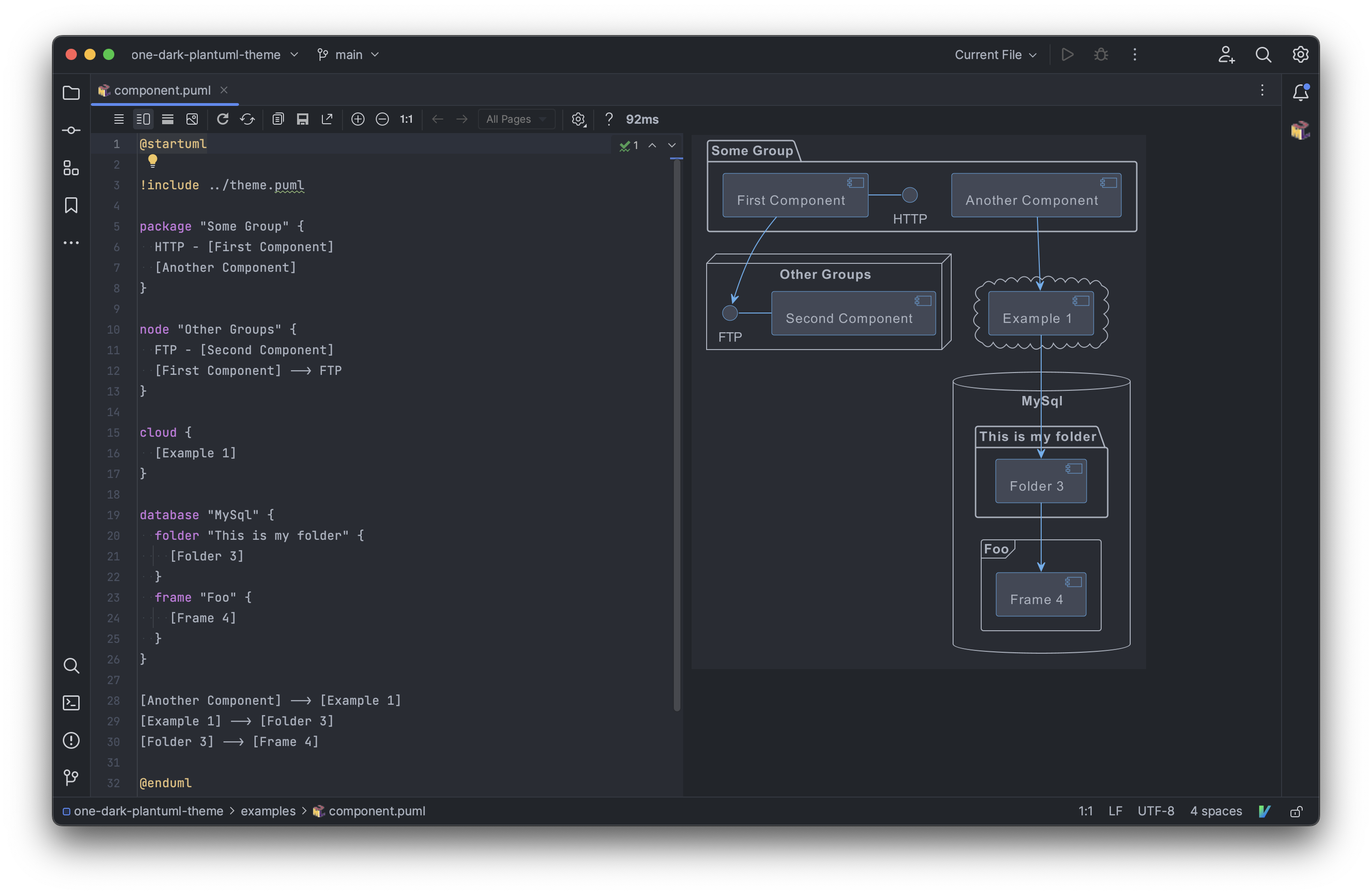
Task: Select the refresh/reload diagram icon
Action: pos(223,119)
